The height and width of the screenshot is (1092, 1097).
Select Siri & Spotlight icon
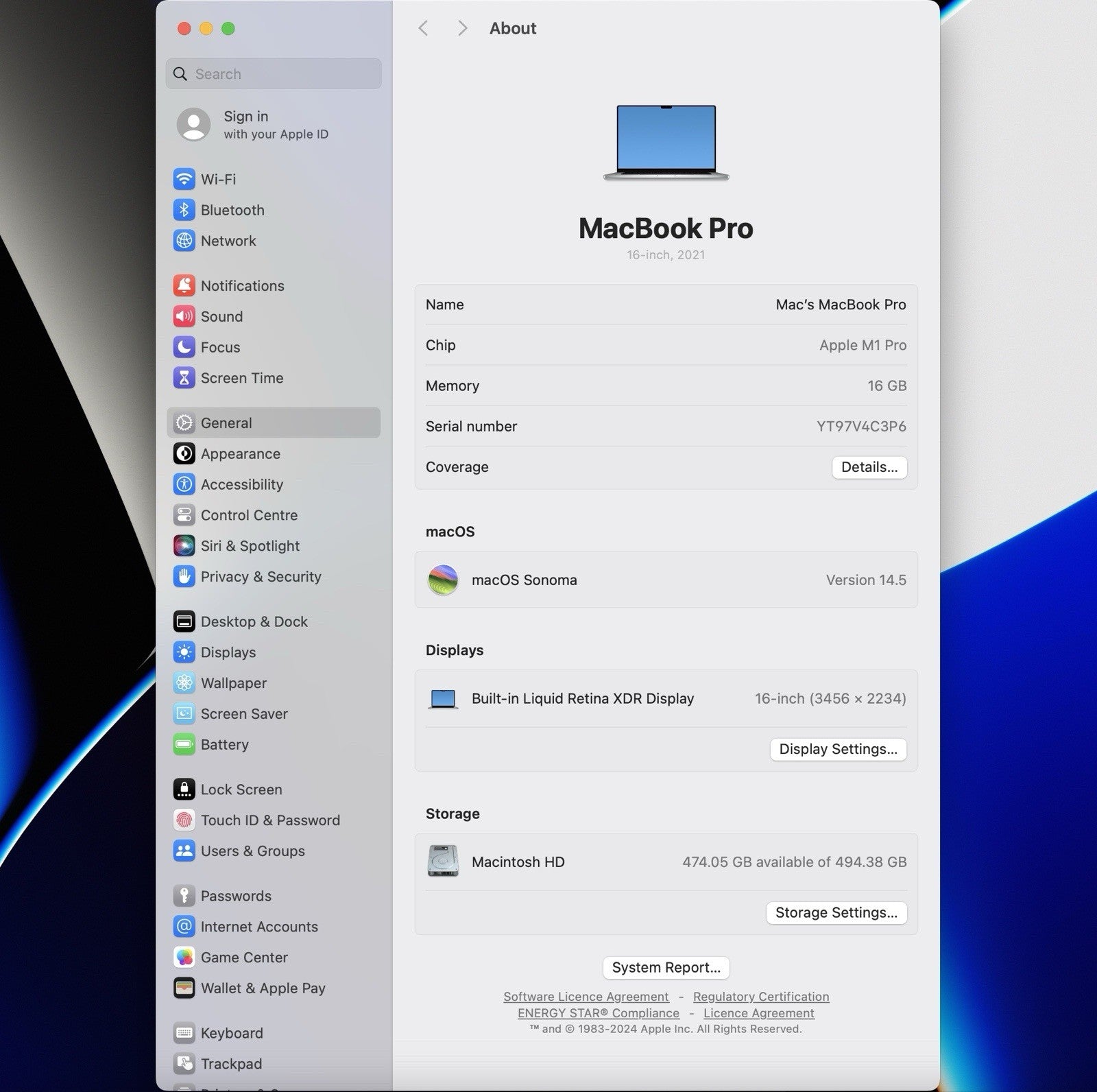(184, 546)
